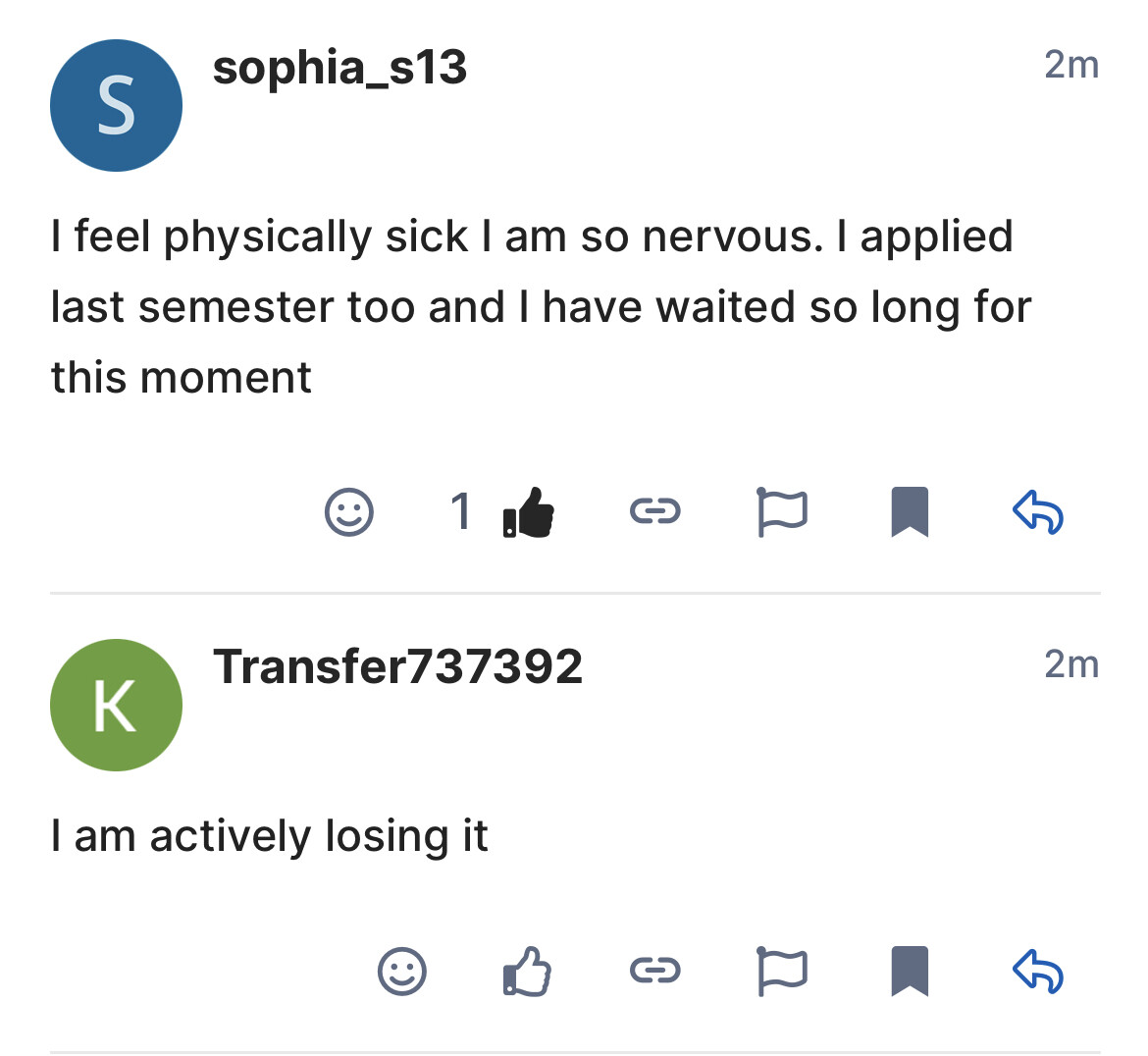Image resolution: width=1148 pixels, height=1056 pixels.
Task: Open Transfer737392 username profile link
Action: tap(397, 667)
